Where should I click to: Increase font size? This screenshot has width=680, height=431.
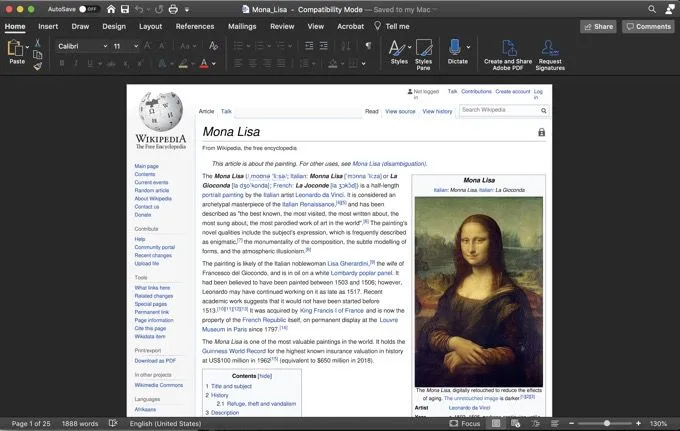(x=147, y=46)
